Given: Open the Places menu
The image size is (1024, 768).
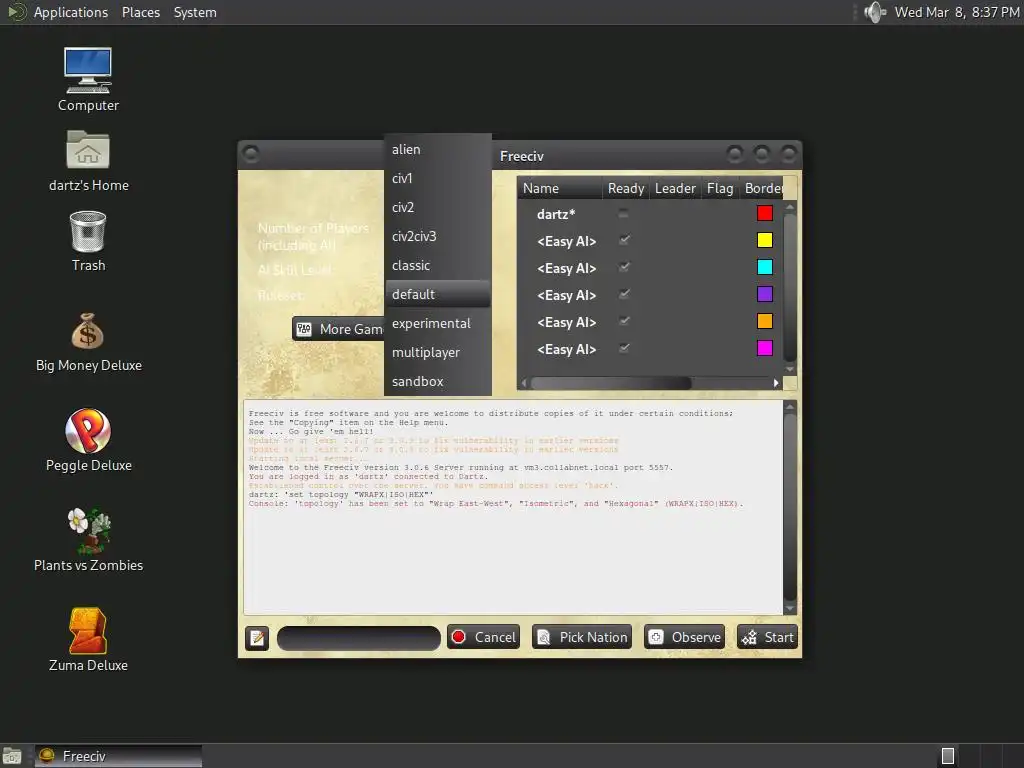Looking at the screenshot, I should 140,12.
